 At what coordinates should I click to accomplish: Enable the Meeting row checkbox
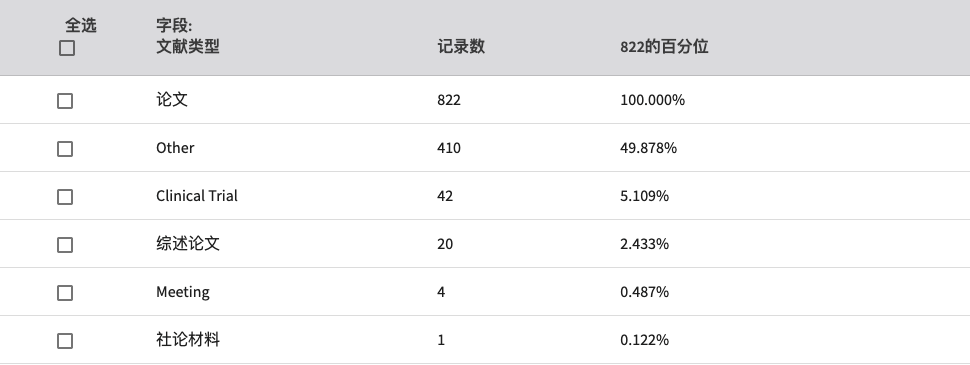(x=65, y=293)
